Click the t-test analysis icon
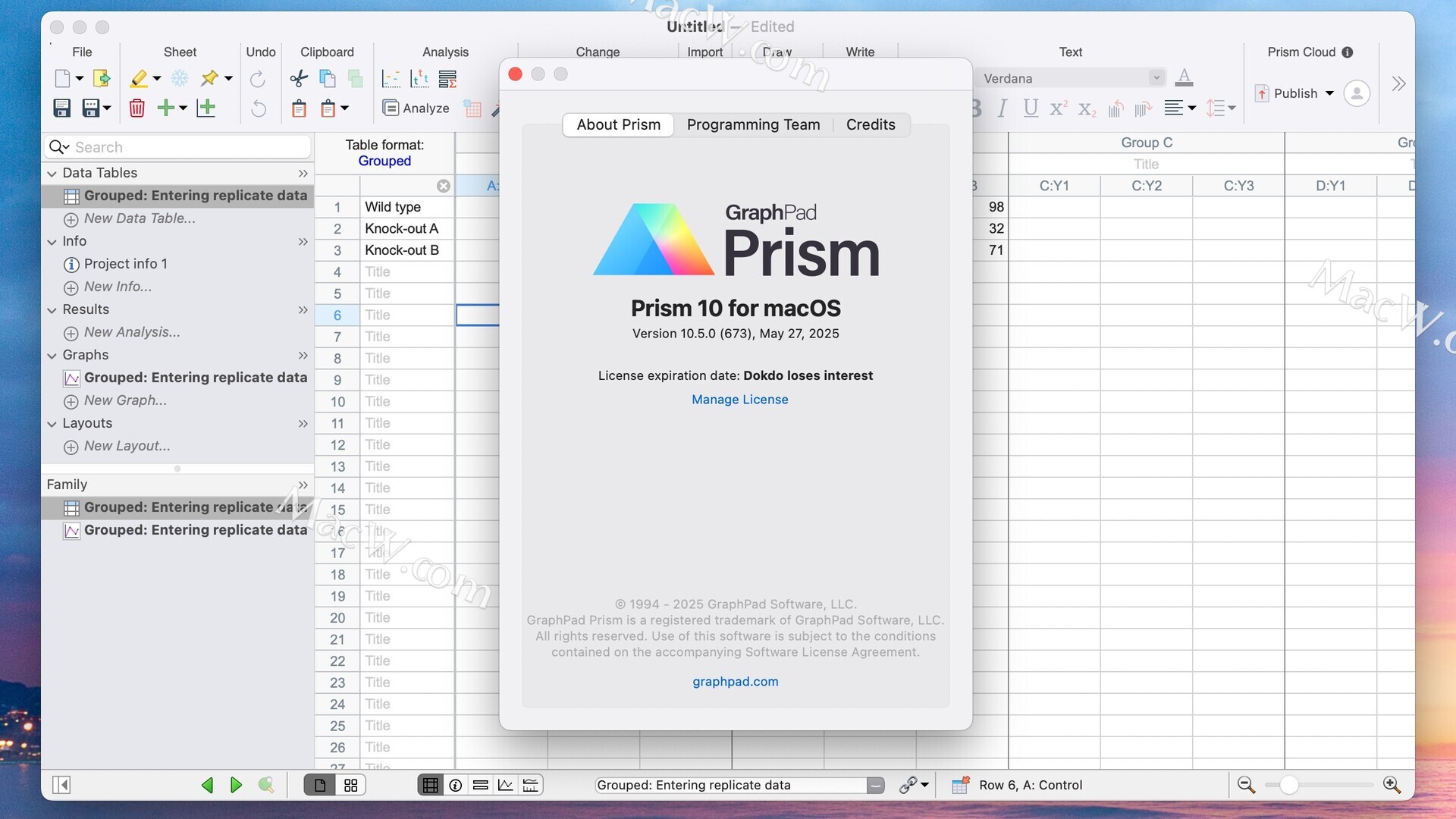Image resolution: width=1456 pixels, height=819 pixels. tap(419, 78)
